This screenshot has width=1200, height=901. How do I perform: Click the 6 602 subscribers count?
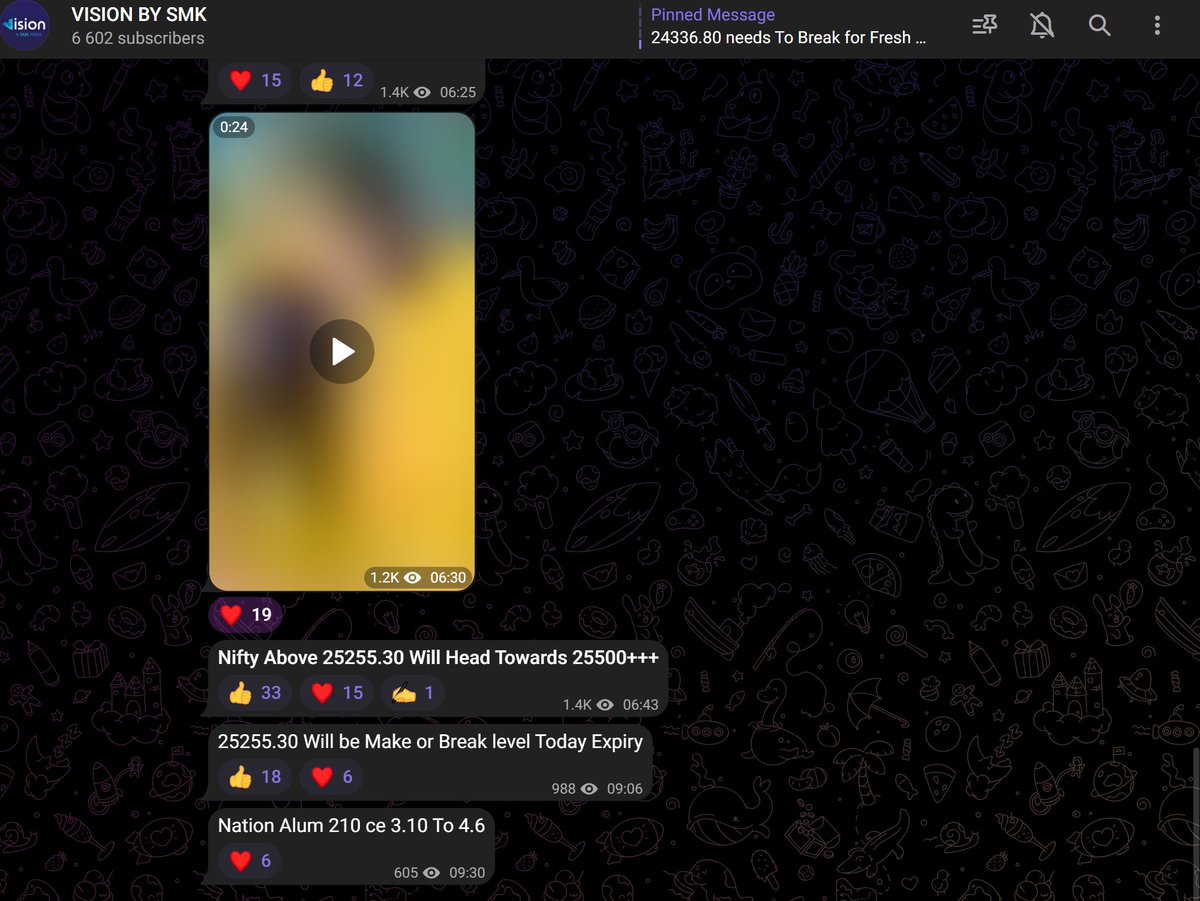(138, 38)
